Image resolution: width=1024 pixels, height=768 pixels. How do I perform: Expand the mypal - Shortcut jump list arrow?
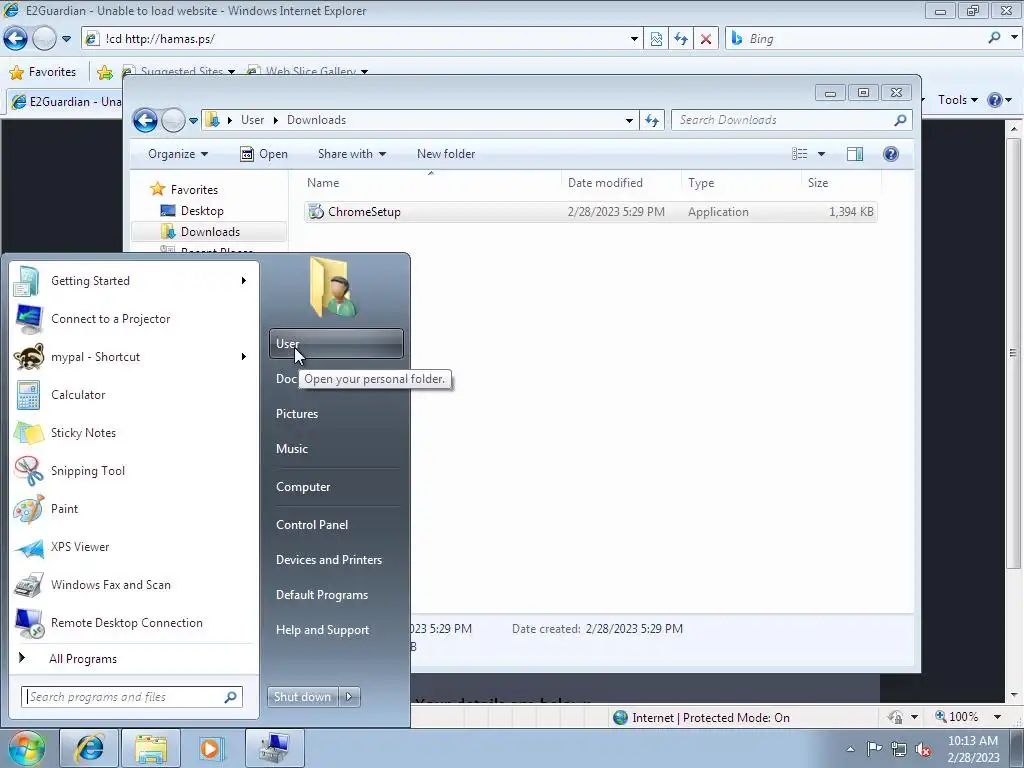coord(244,357)
